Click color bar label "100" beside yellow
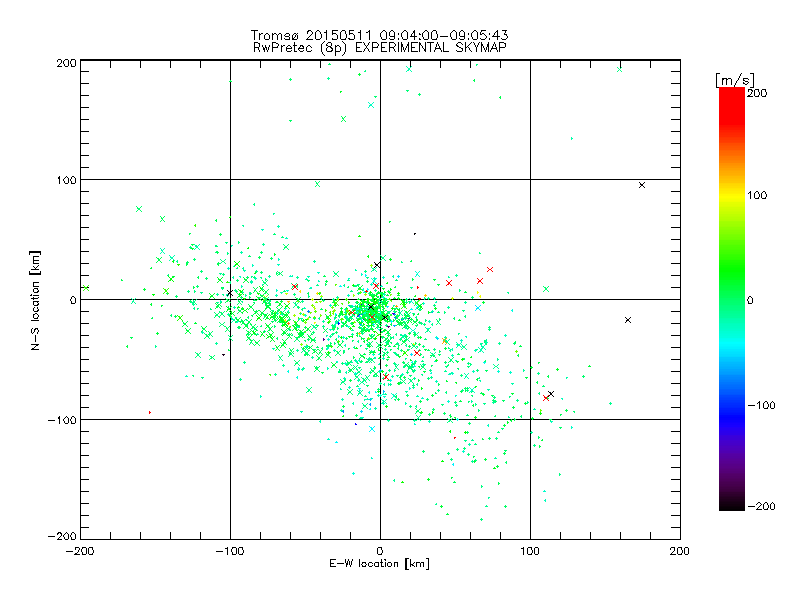This screenshot has width=800, height=600. point(757,195)
